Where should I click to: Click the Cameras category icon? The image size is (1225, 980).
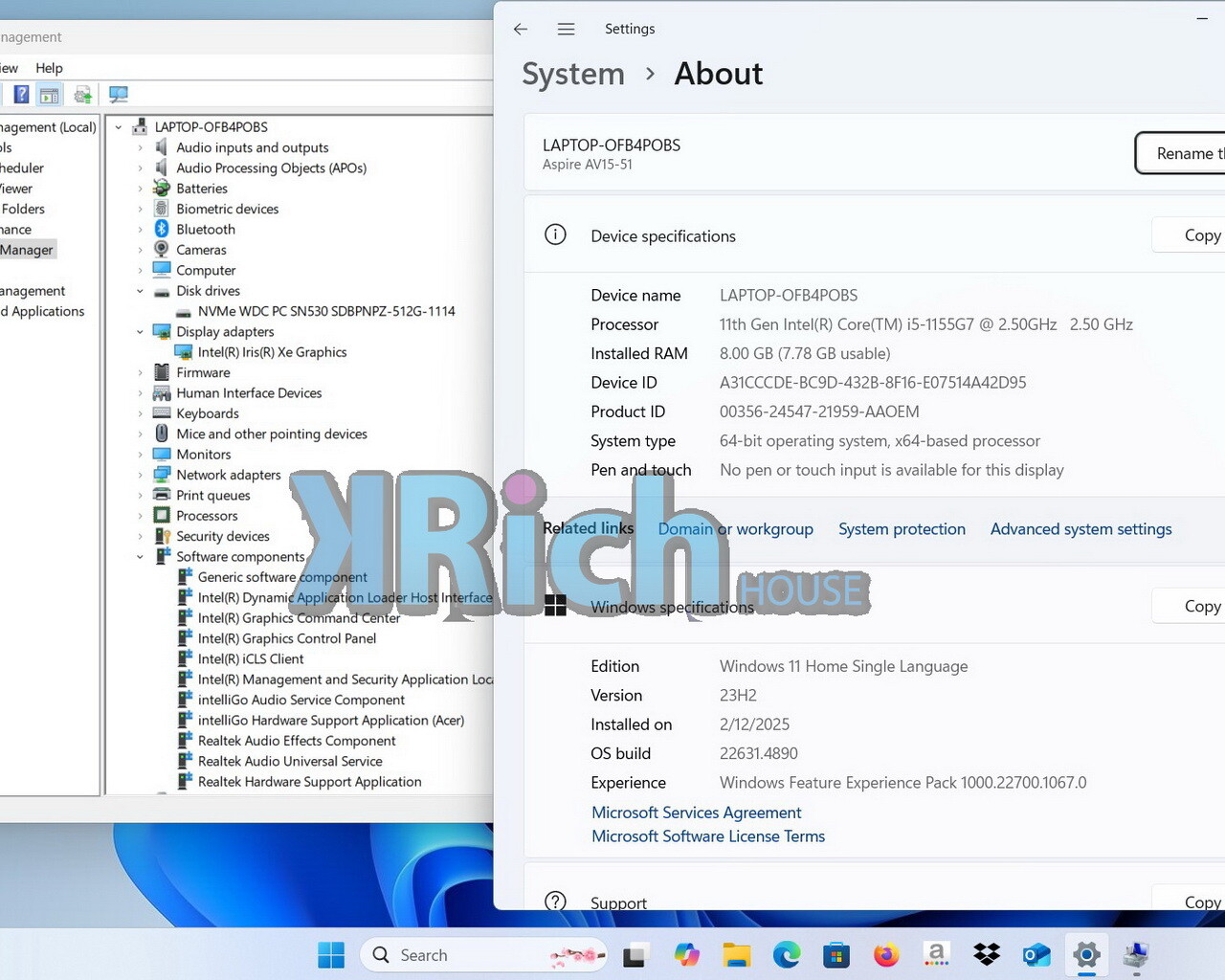[162, 250]
